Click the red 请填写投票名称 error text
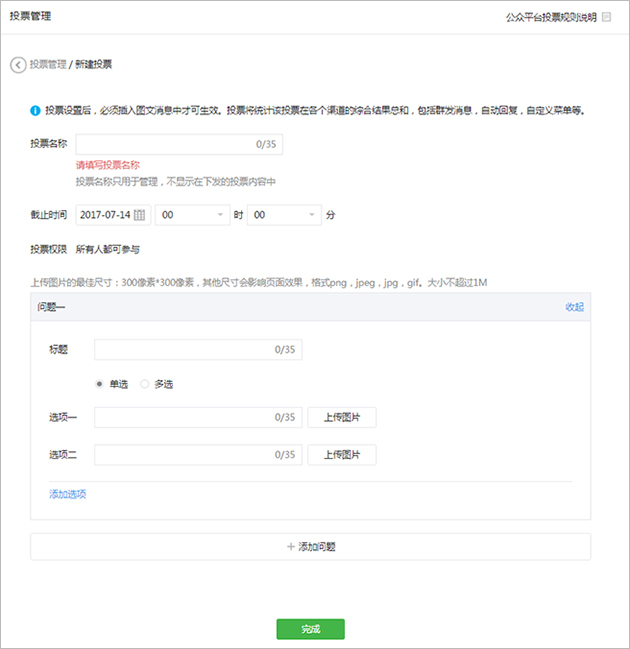Screen dimensions: 630x649 click(x=108, y=165)
